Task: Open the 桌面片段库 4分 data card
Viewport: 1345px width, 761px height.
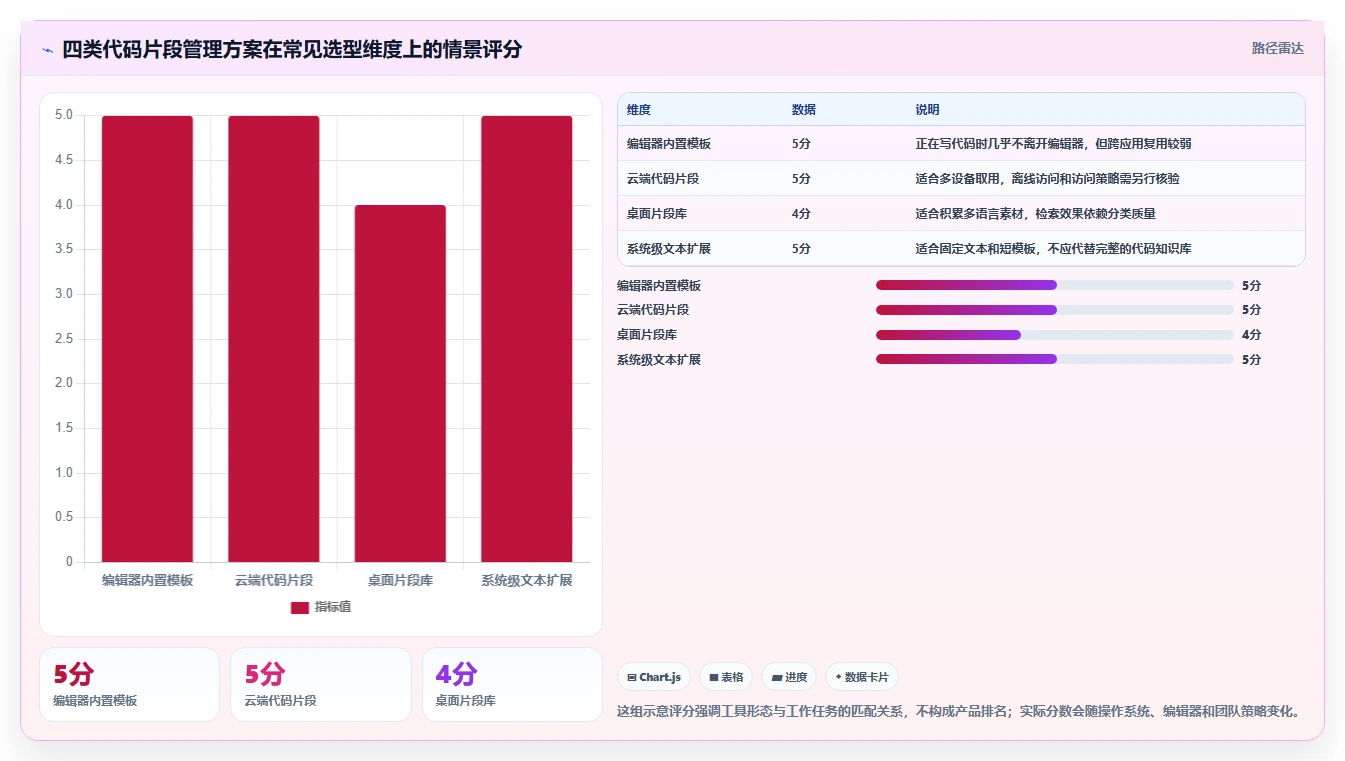Action: [x=512, y=685]
